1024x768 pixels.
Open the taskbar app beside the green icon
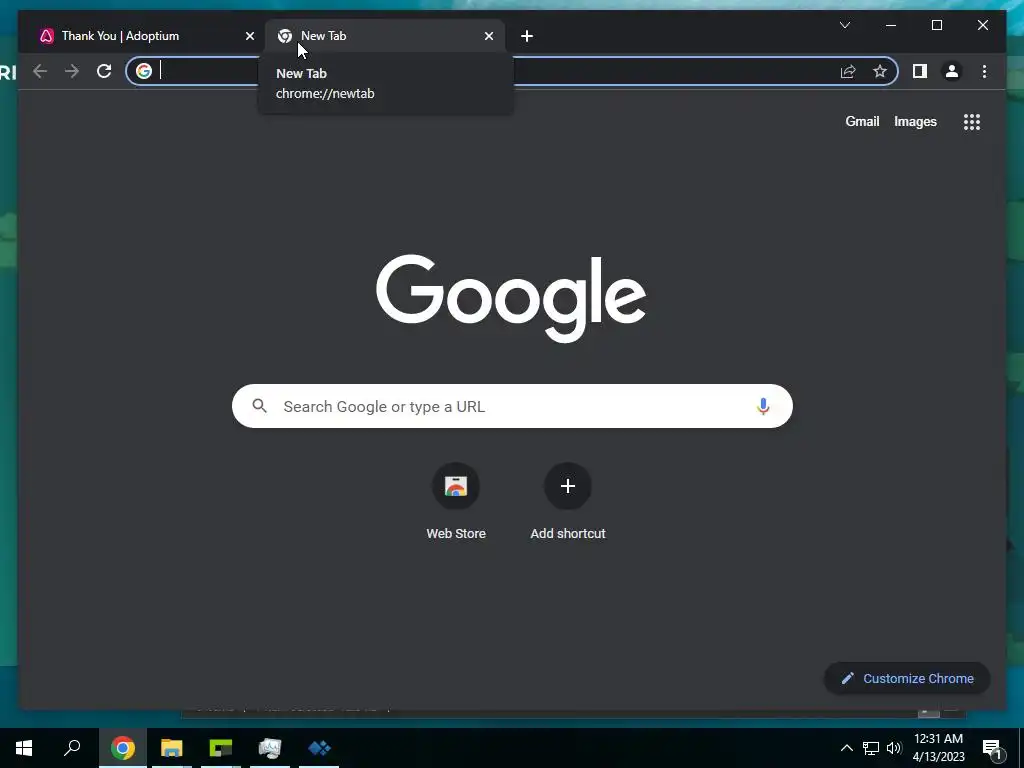[x=270, y=748]
